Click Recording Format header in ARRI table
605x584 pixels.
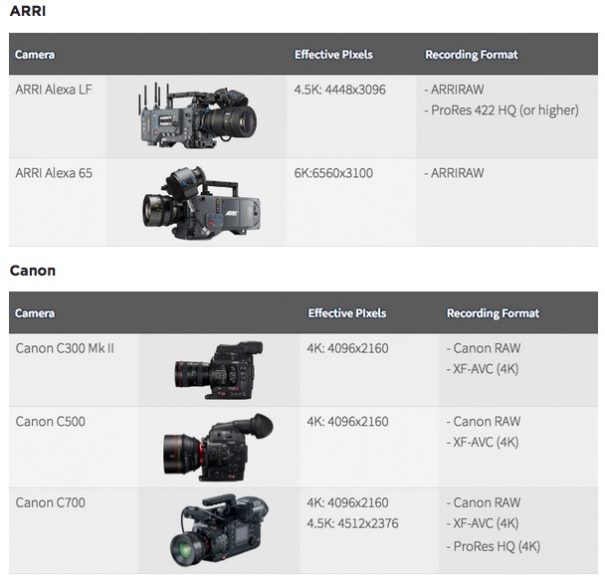pyautogui.click(x=471, y=55)
